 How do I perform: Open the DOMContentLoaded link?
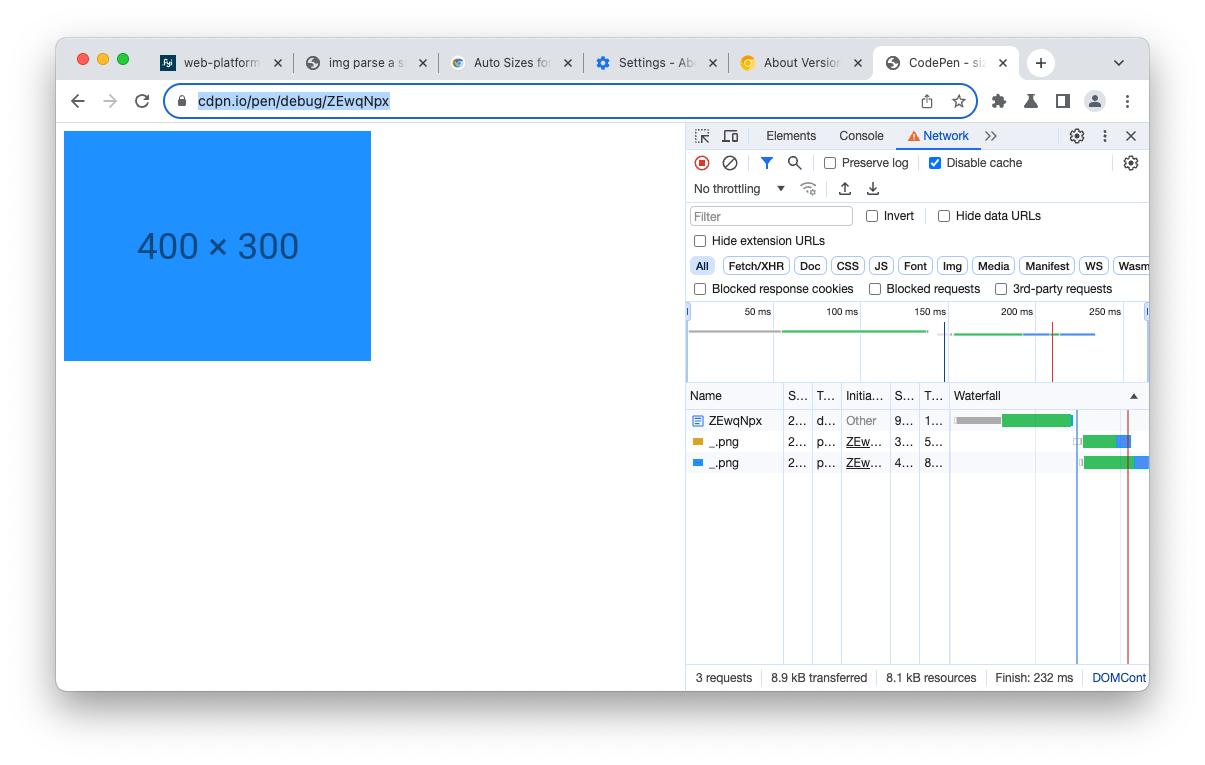pos(1118,677)
